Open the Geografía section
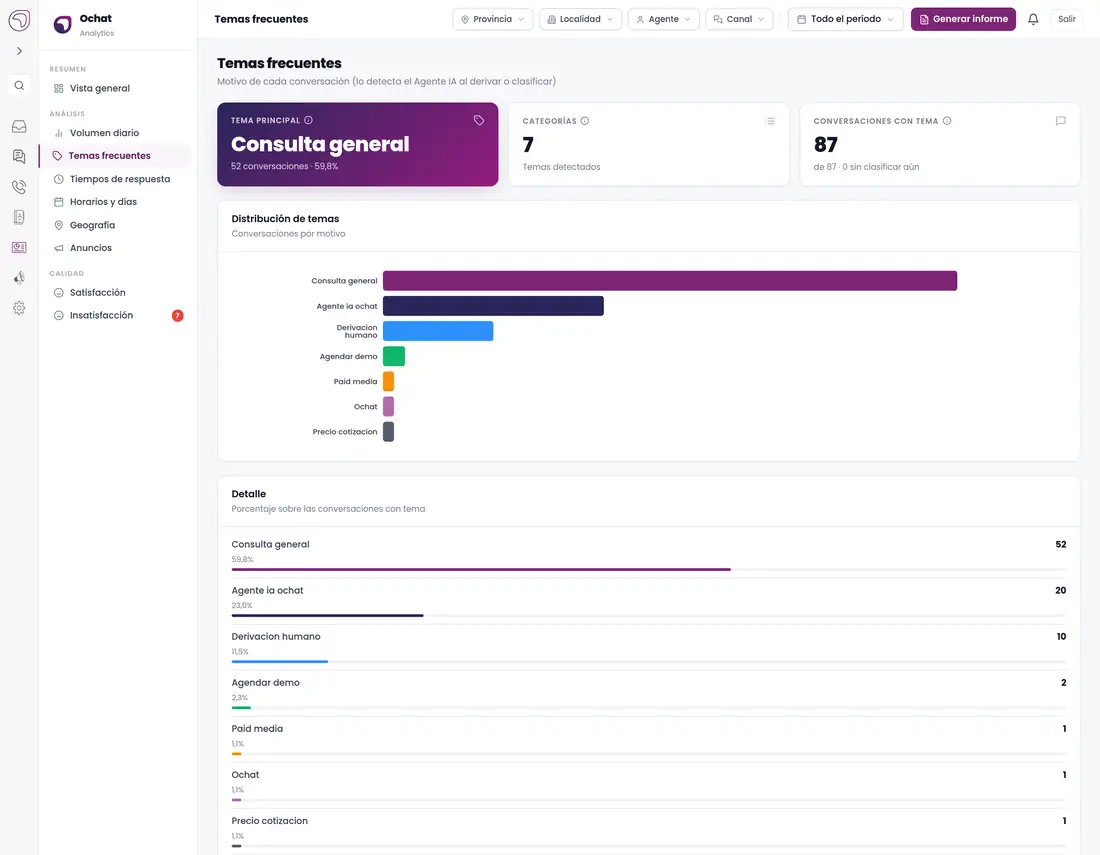The height and width of the screenshot is (855, 1100). 115,225
